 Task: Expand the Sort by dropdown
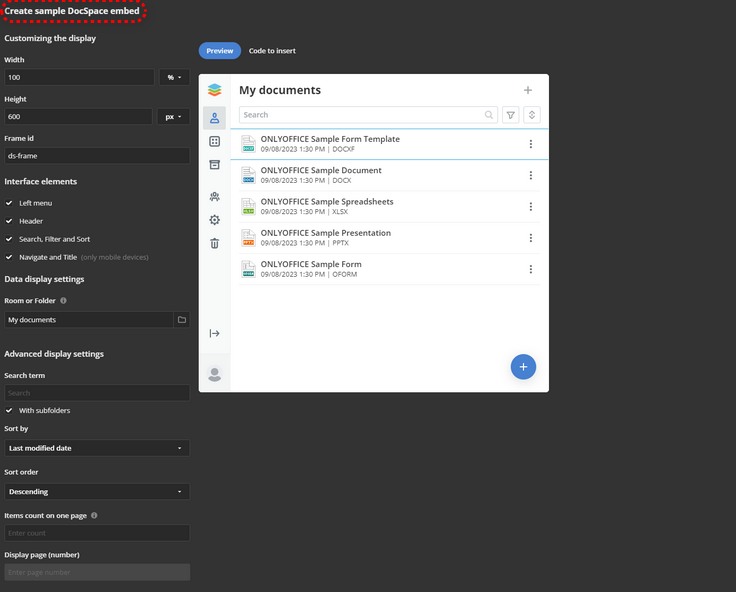96,448
